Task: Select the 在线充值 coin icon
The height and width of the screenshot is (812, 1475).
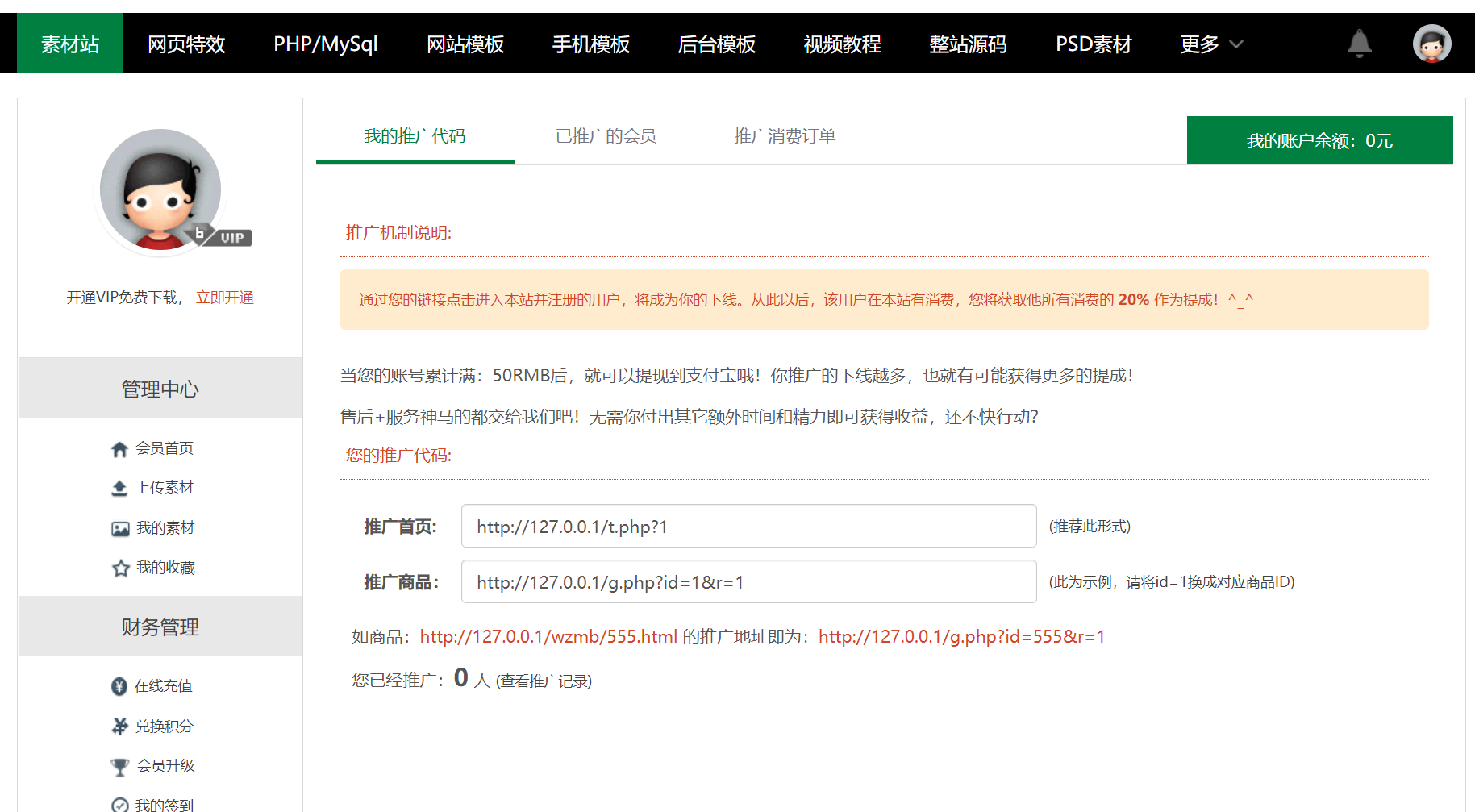Action: (x=120, y=685)
